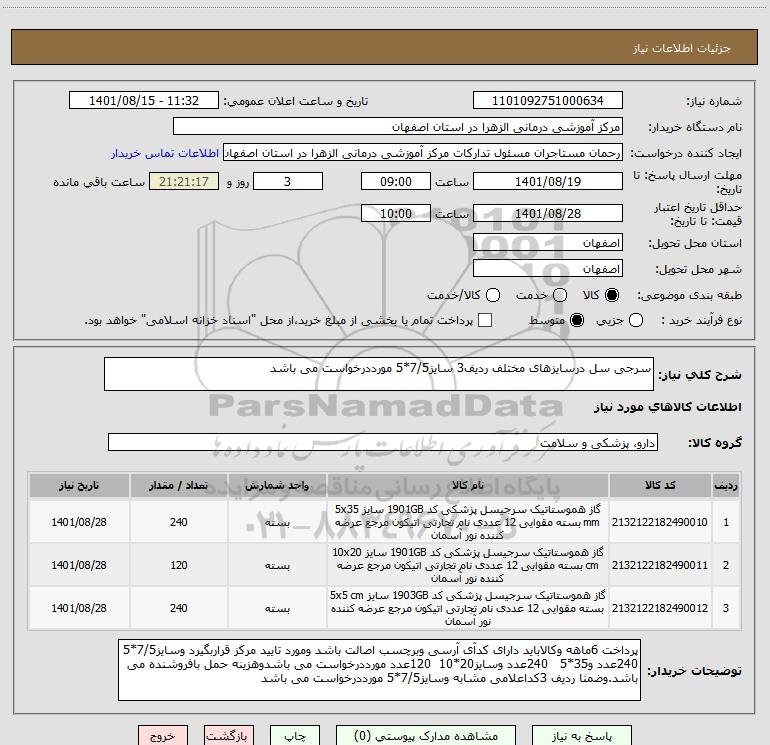This screenshot has height=745, width=770.
Task: Click the واحد شمارش column header
Action: tap(277, 485)
